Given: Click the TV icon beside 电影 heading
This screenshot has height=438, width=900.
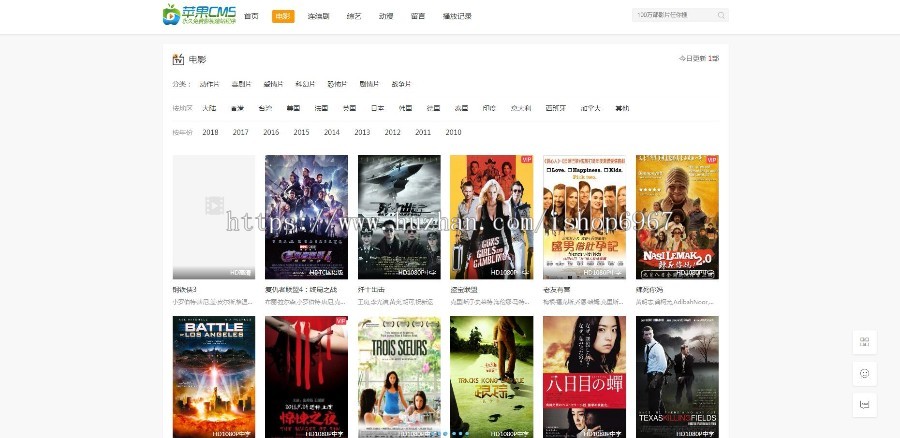Looking at the screenshot, I should point(178,59).
